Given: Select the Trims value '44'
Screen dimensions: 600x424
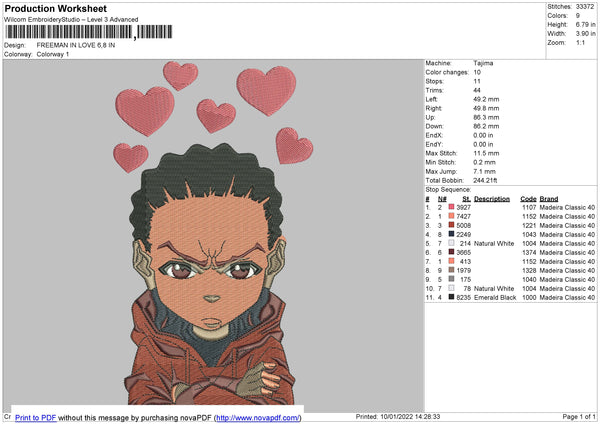Looking at the screenshot, I should click(477, 90).
